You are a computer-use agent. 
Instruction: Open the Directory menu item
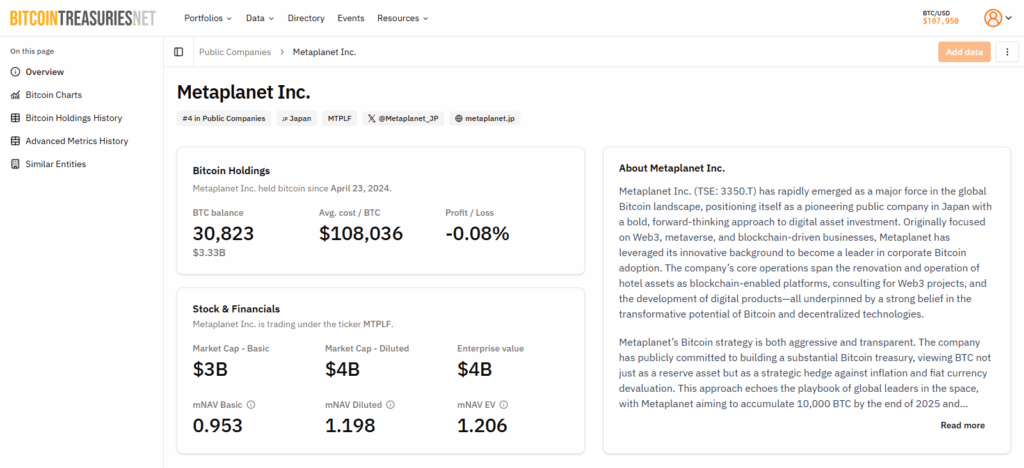(306, 18)
